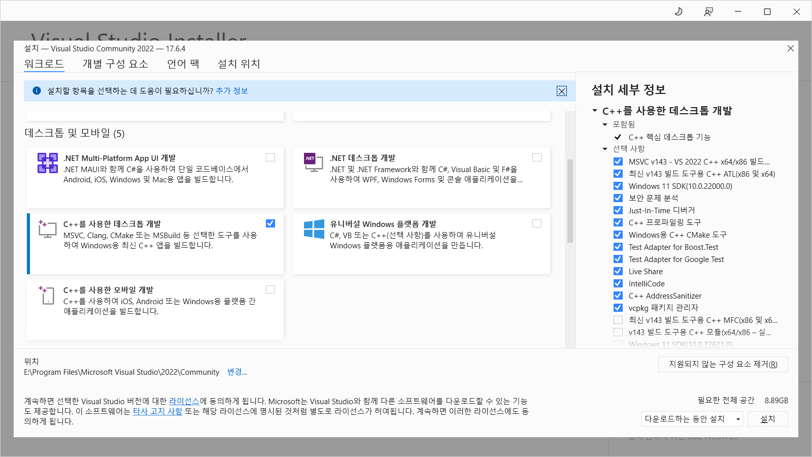Click the 데스크톱 및 모바일 (5) heading
This screenshot has height=457, width=812.
pos(75,133)
